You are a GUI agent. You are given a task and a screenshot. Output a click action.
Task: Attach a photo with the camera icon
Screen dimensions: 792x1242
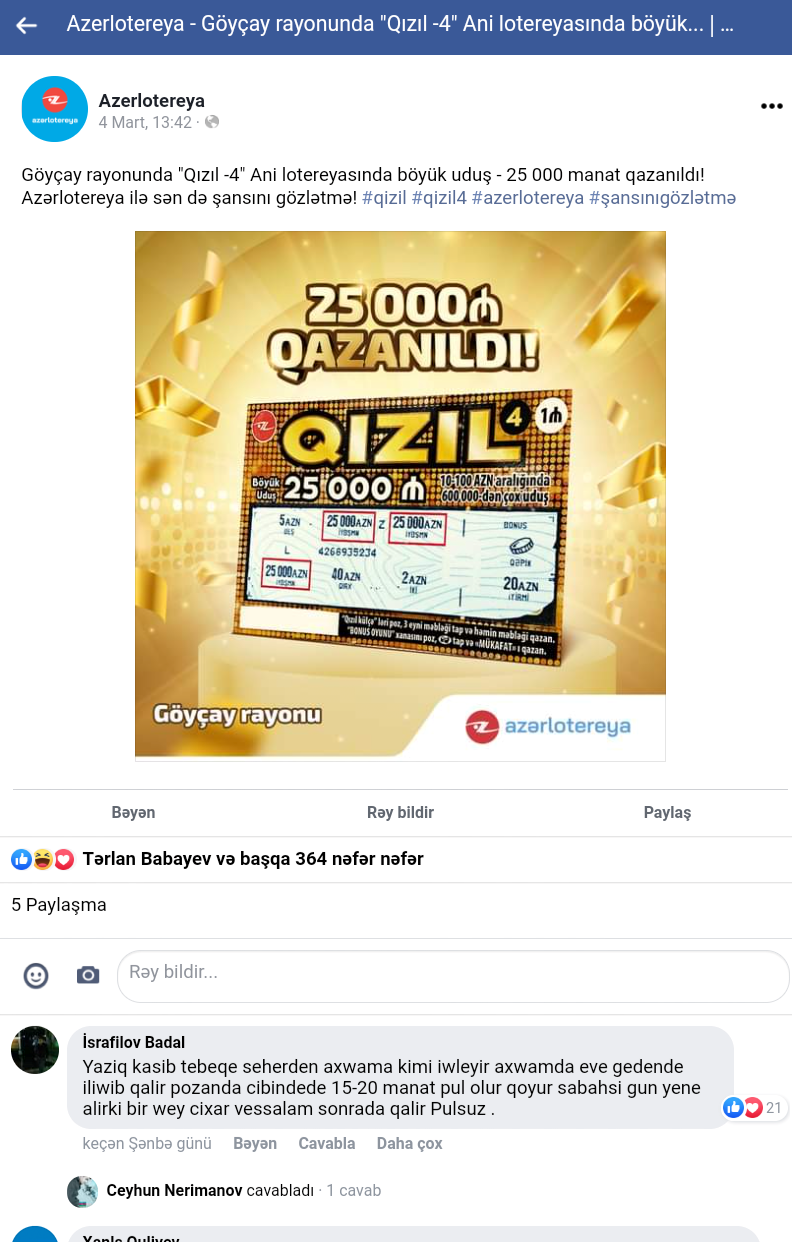click(88, 975)
